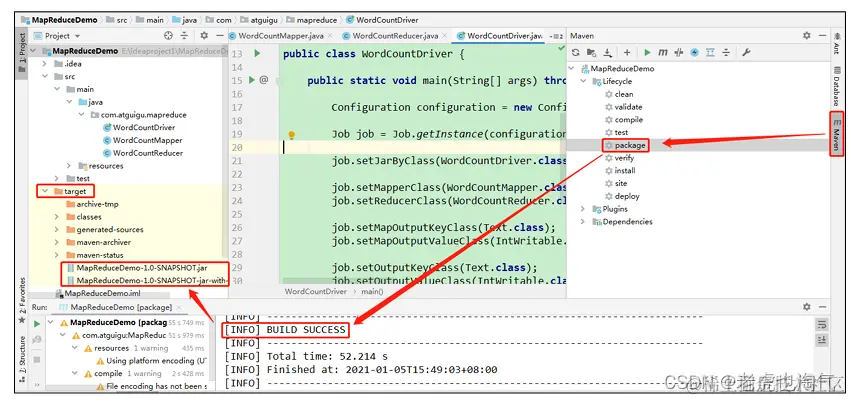Screen dimensions: 851x401
Task: Open Maven side tool tab
Action: coord(836,133)
